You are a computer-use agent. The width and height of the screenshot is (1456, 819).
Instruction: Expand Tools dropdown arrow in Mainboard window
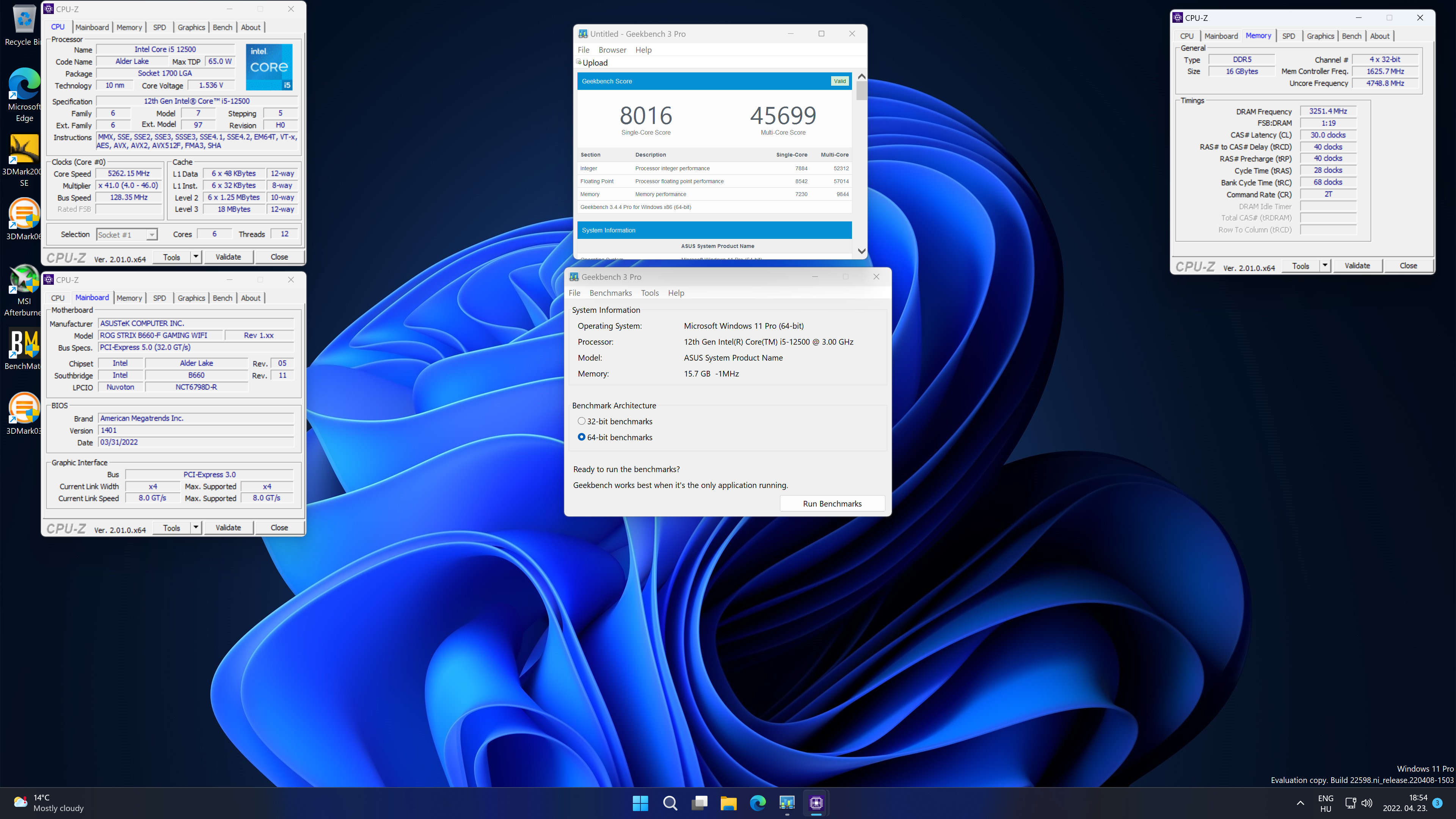click(x=196, y=527)
